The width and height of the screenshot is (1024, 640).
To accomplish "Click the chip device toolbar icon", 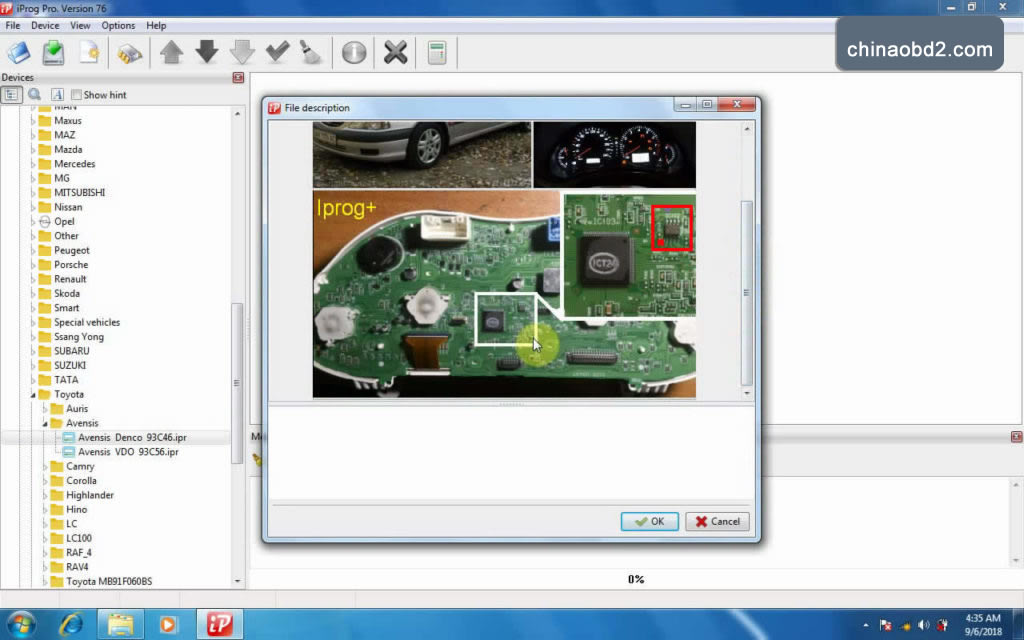I will (129, 54).
